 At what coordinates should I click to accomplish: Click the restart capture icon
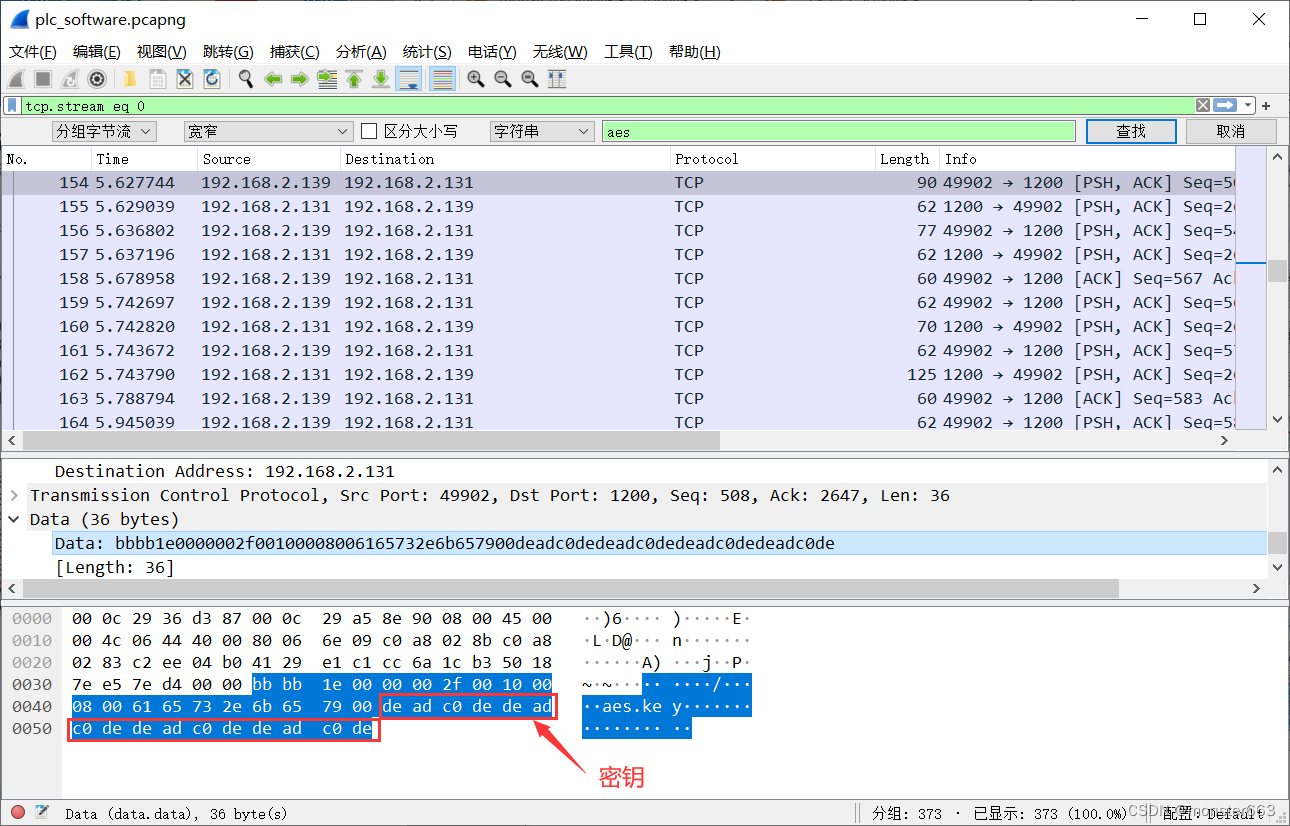tap(70, 79)
